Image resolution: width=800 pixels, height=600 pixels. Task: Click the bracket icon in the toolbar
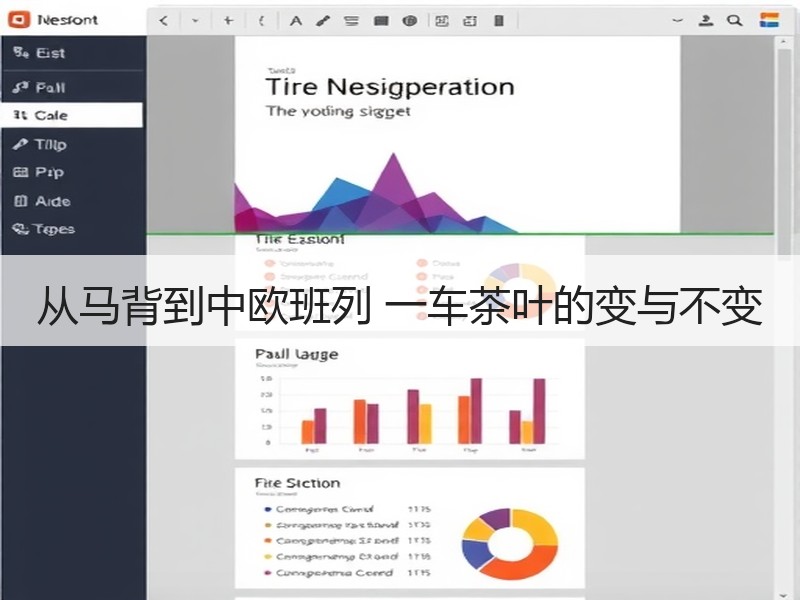(x=261, y=21)
